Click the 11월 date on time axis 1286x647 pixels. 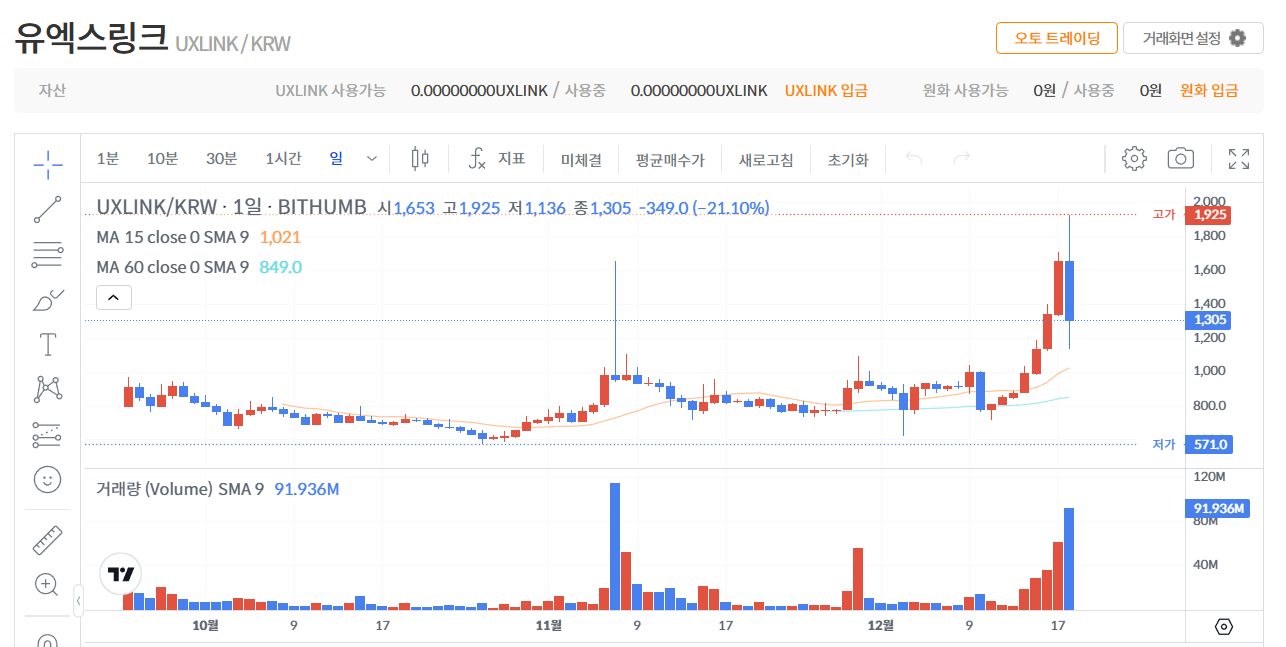[x=548, y=625]
